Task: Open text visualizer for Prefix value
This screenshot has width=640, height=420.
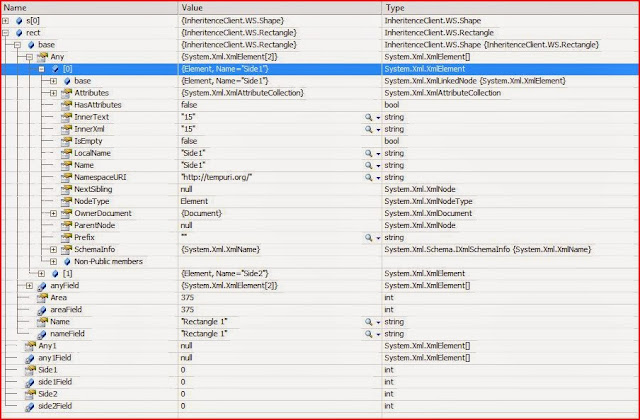Action: (369, 238)
